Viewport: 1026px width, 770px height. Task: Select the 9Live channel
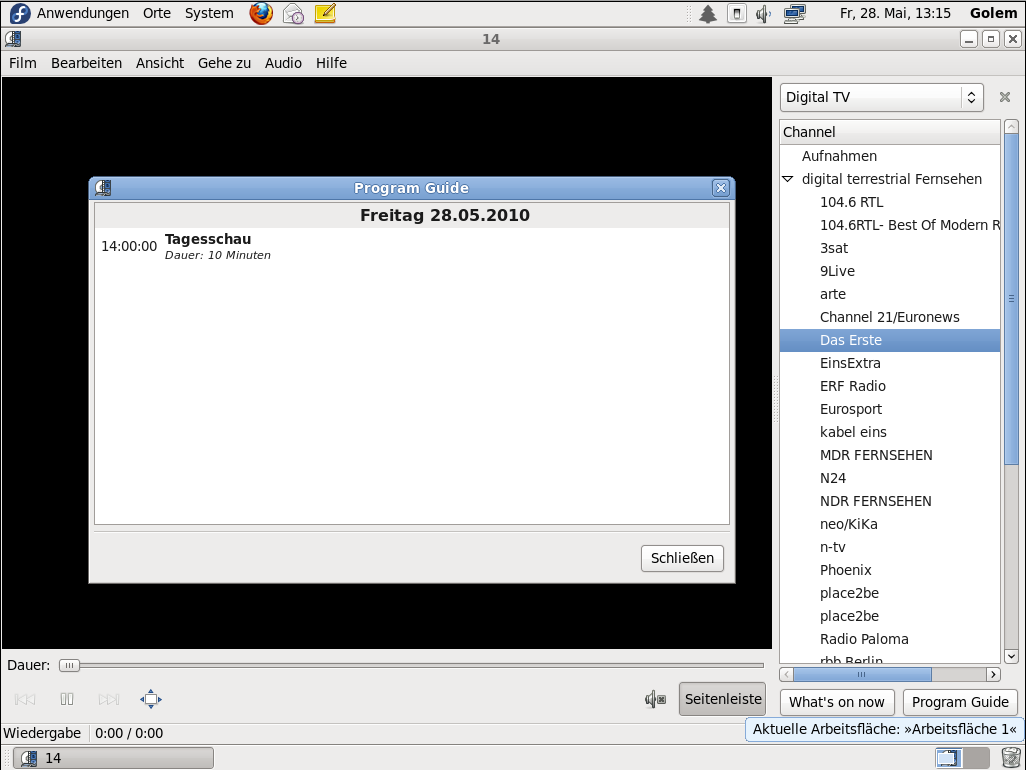tap(837, 271)
